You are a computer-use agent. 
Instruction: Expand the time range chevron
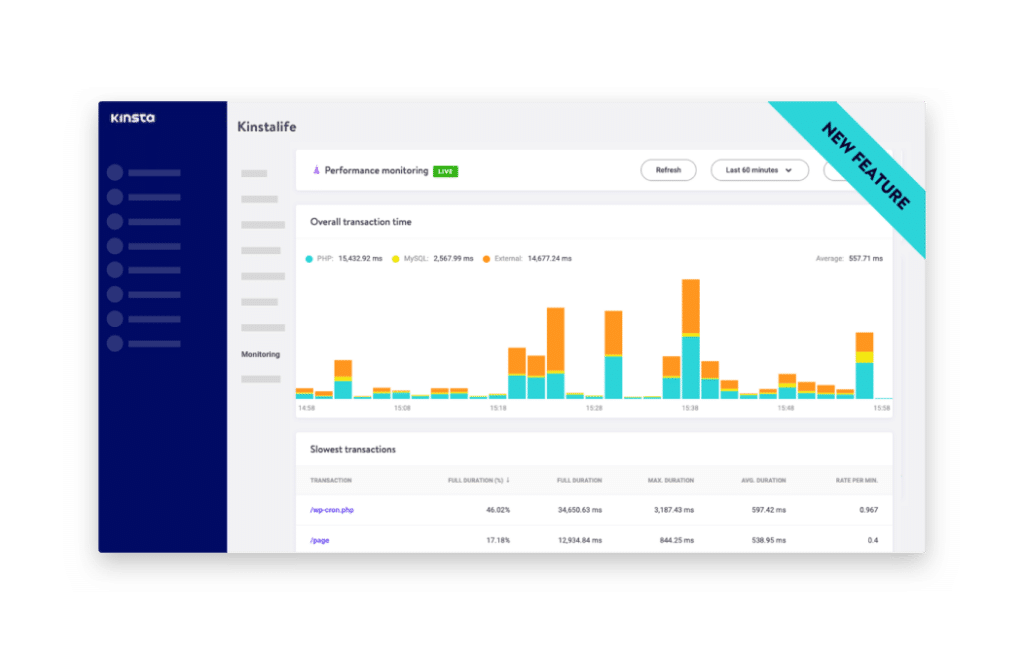pos(788,170)
